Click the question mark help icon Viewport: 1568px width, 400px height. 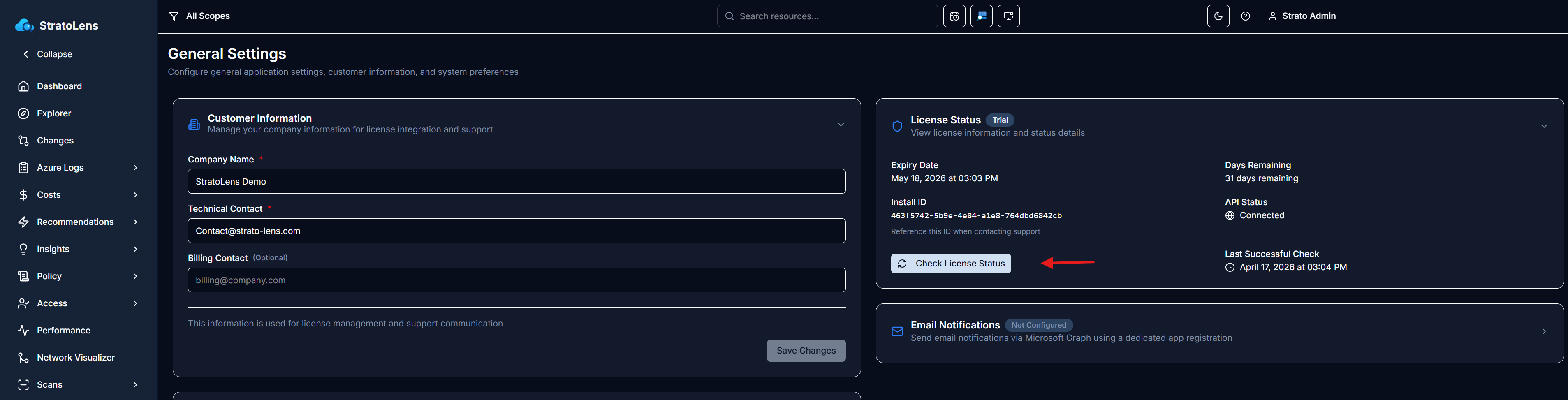[1245, 16]
